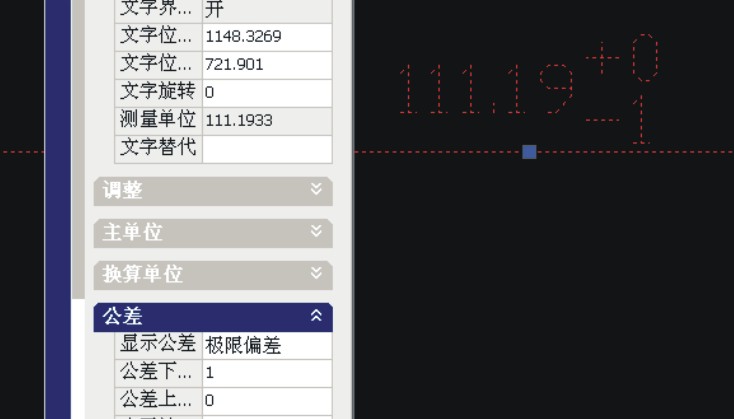This screenshot has height=419, width=734.
Task: Click the properties panel vertical scrollbar
Action: (x=78, y=149)
